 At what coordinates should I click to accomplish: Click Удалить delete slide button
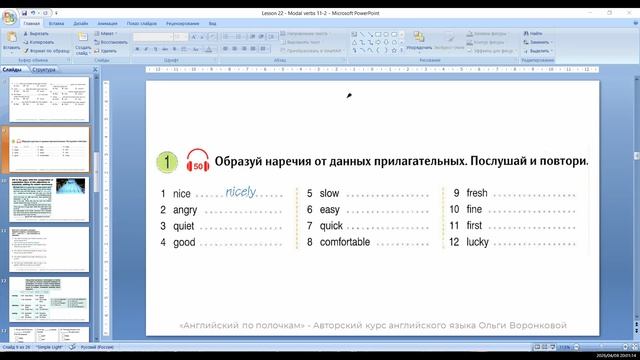click(106, 51)
